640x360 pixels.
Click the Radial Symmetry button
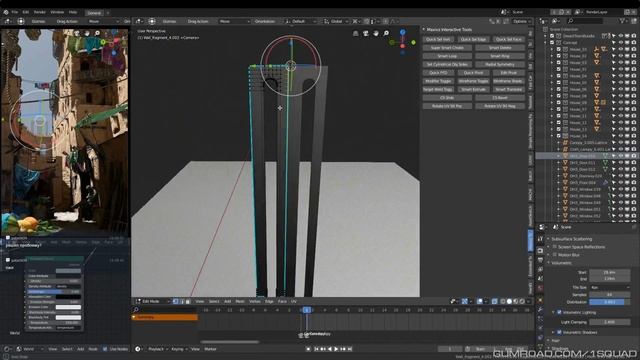500,64
